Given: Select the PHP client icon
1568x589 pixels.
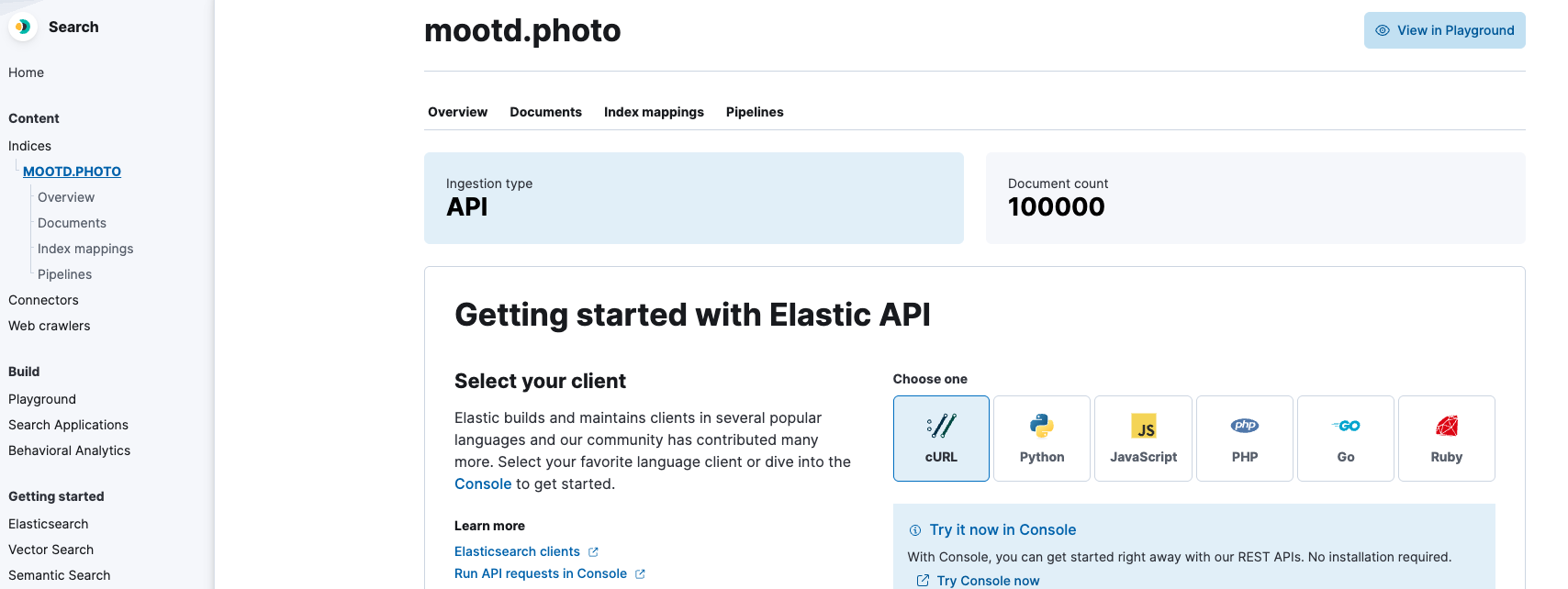Looking at the screenshot, I should pyautogui.click(x=1245, y=426).
